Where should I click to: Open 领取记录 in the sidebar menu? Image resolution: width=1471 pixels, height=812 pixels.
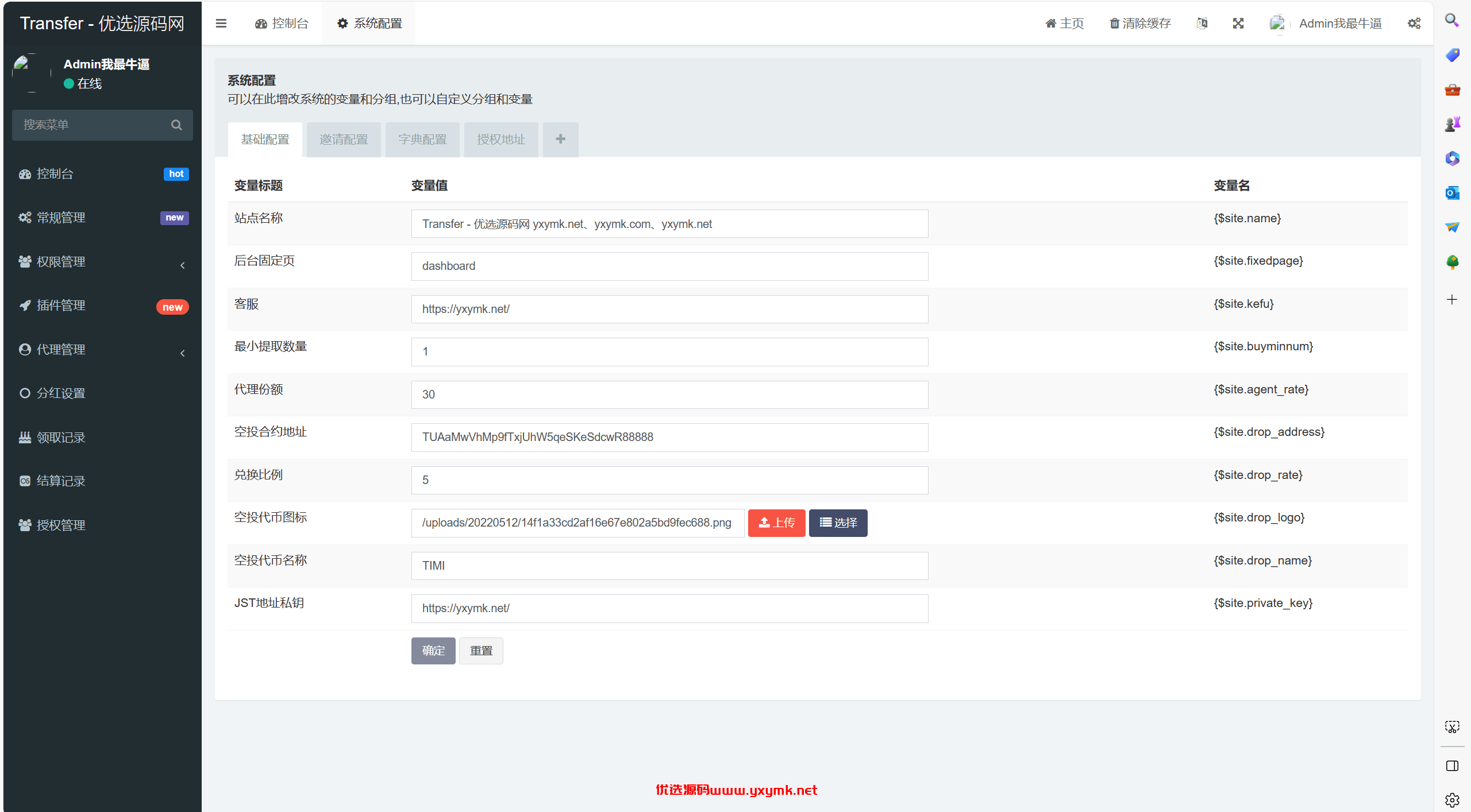point(103,438)
